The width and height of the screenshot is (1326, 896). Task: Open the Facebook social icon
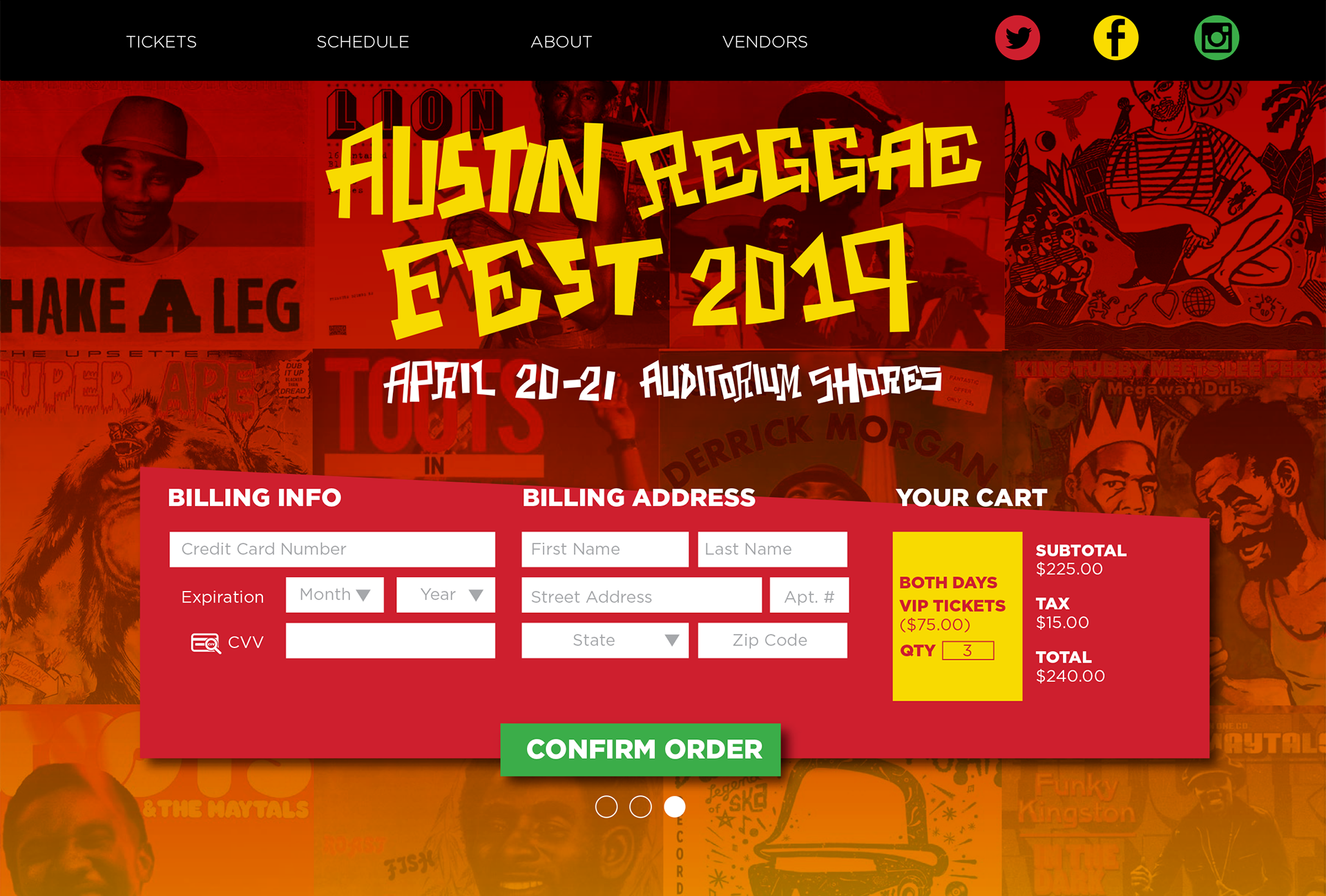[x=1116, y=38]
